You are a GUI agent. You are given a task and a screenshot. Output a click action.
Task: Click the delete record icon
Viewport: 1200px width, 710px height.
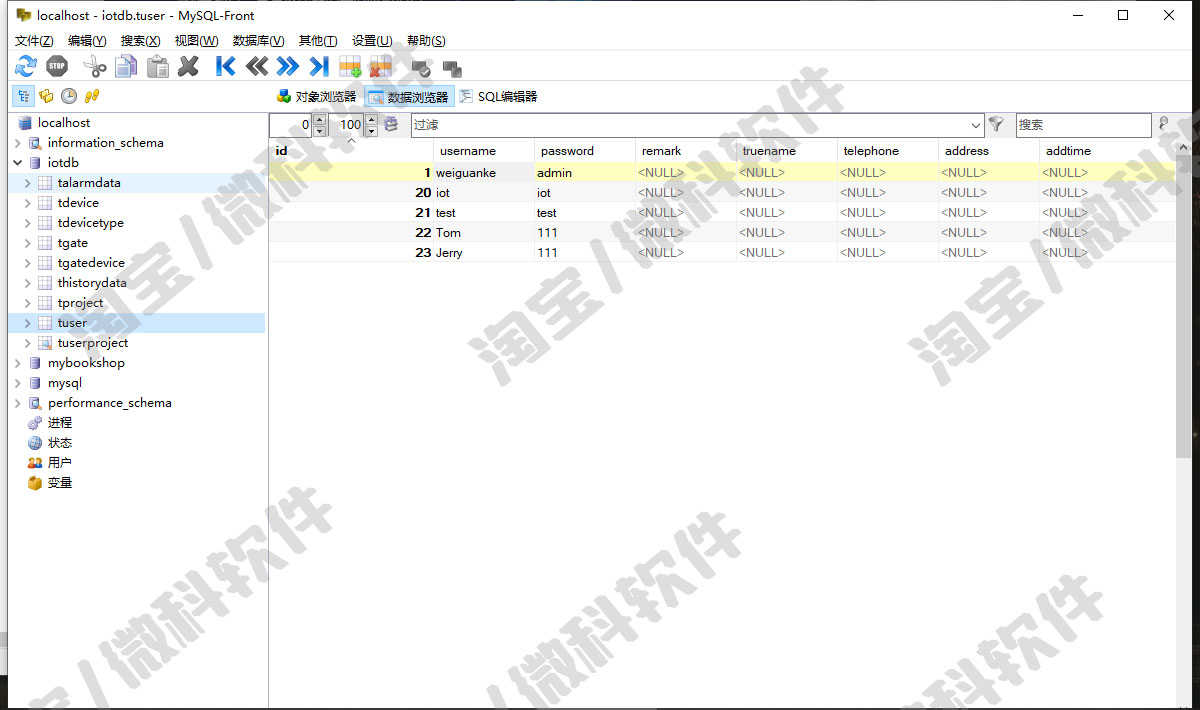381,67
